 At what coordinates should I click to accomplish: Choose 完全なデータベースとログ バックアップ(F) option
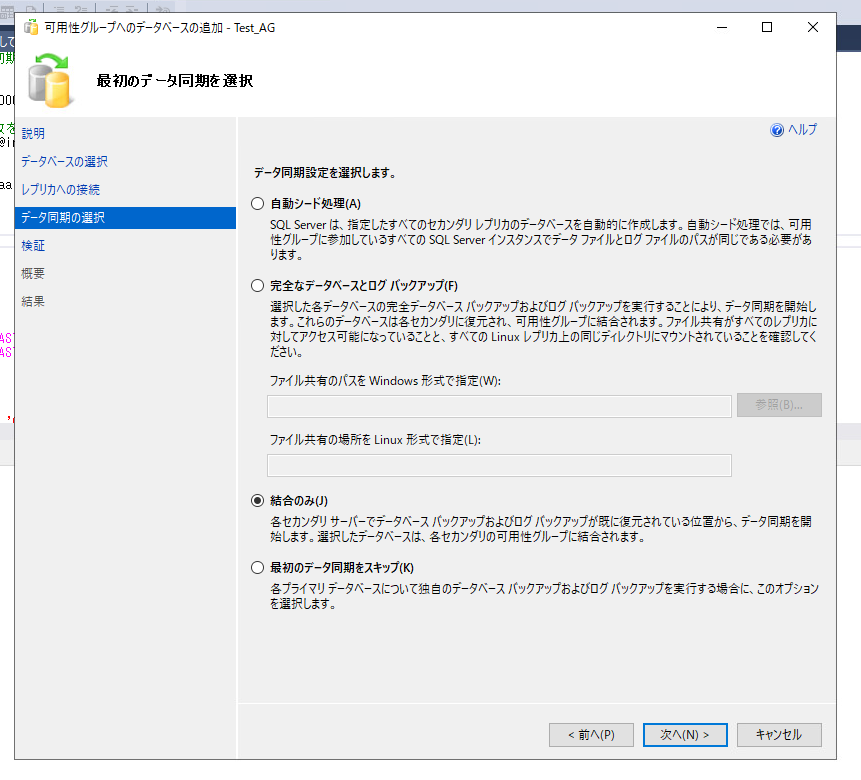[x=258, y=286]
